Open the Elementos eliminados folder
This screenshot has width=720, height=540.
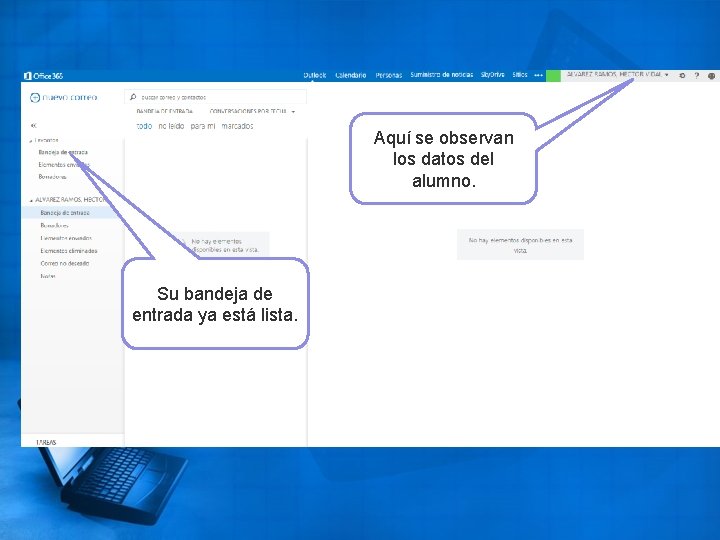pyautogui.click(x=69, y=251)
